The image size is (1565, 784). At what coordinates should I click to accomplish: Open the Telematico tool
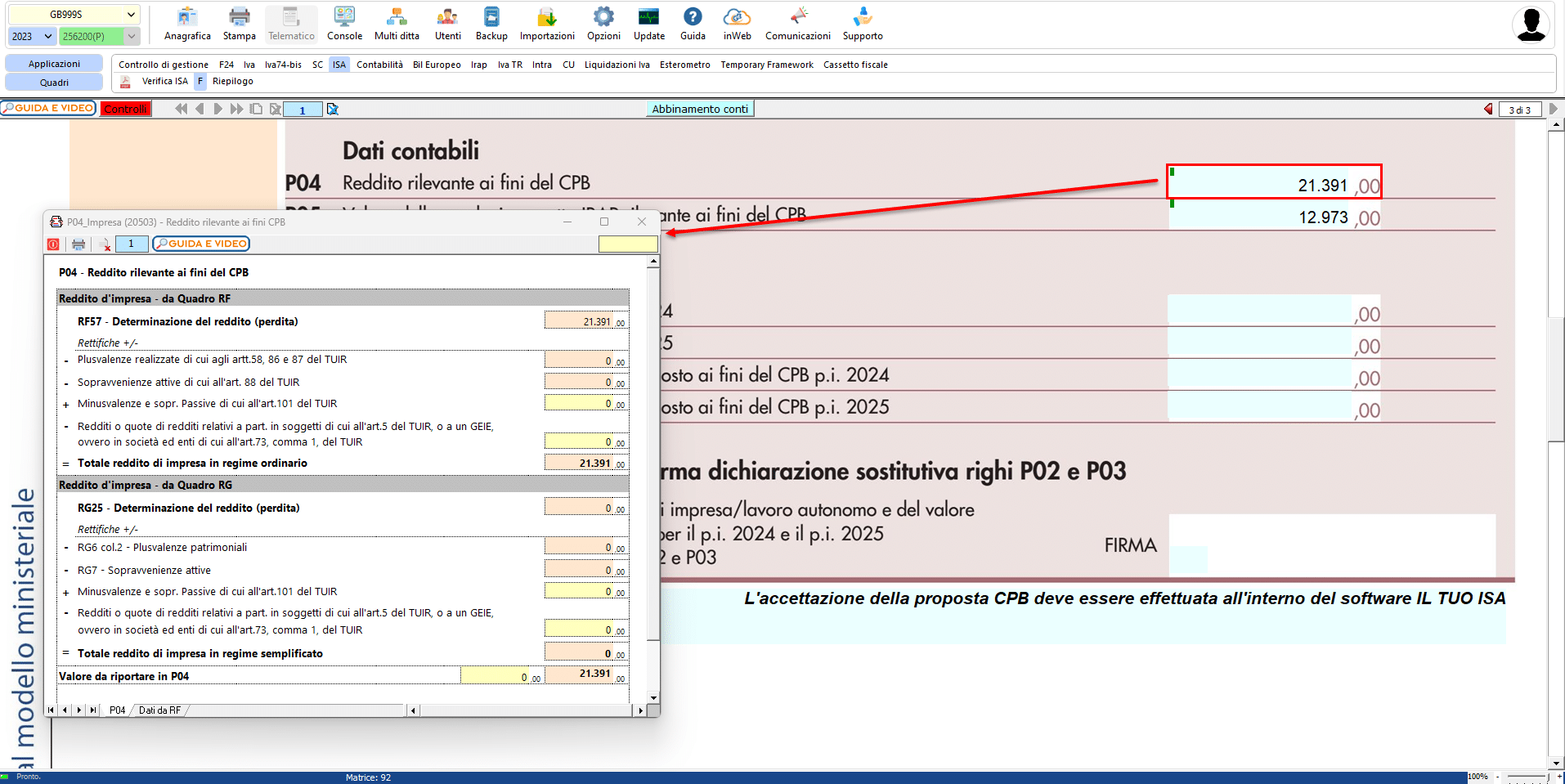click(x=291, y=25)
